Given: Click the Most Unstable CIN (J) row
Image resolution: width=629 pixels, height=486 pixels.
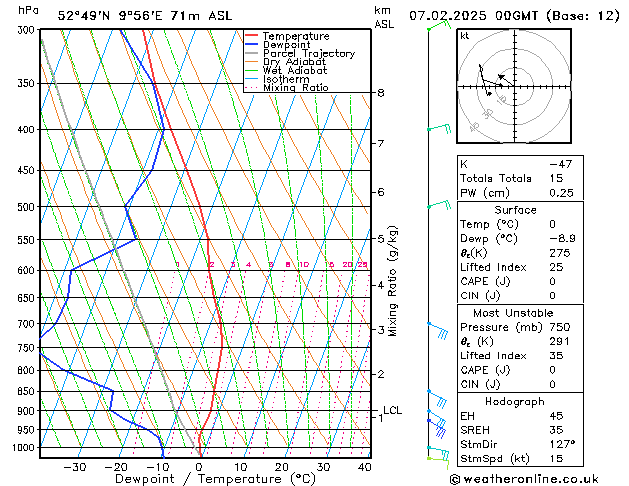Looking at the screenshot, I should 520,385.
